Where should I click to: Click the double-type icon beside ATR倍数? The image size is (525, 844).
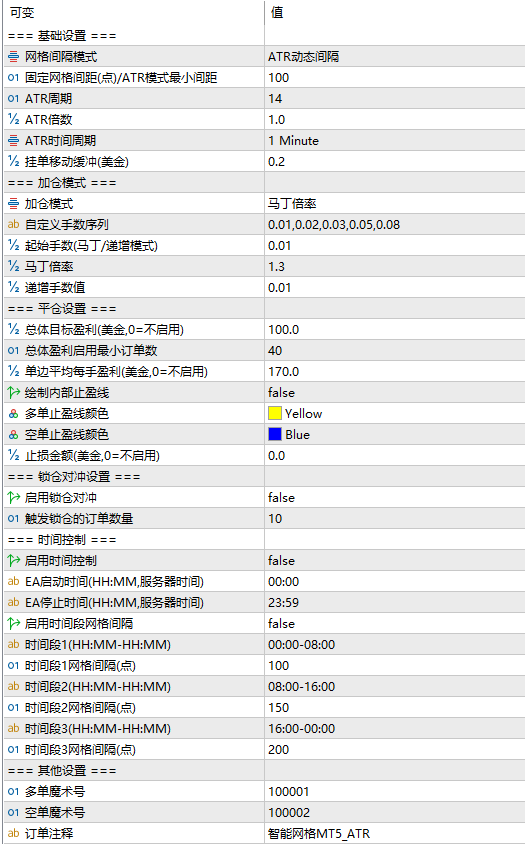point(13,119)
